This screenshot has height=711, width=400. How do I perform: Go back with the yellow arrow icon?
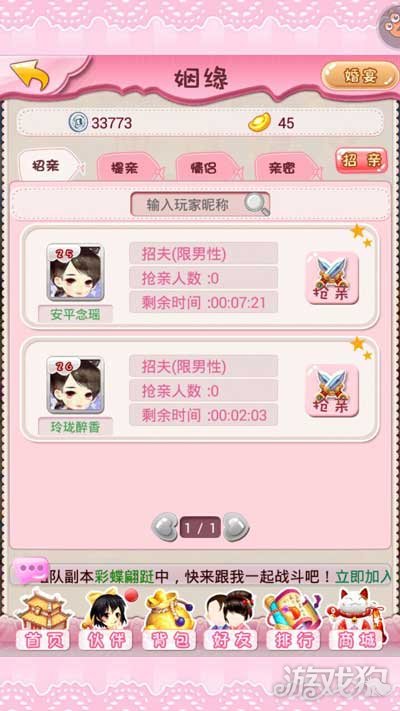pos(29,75)
